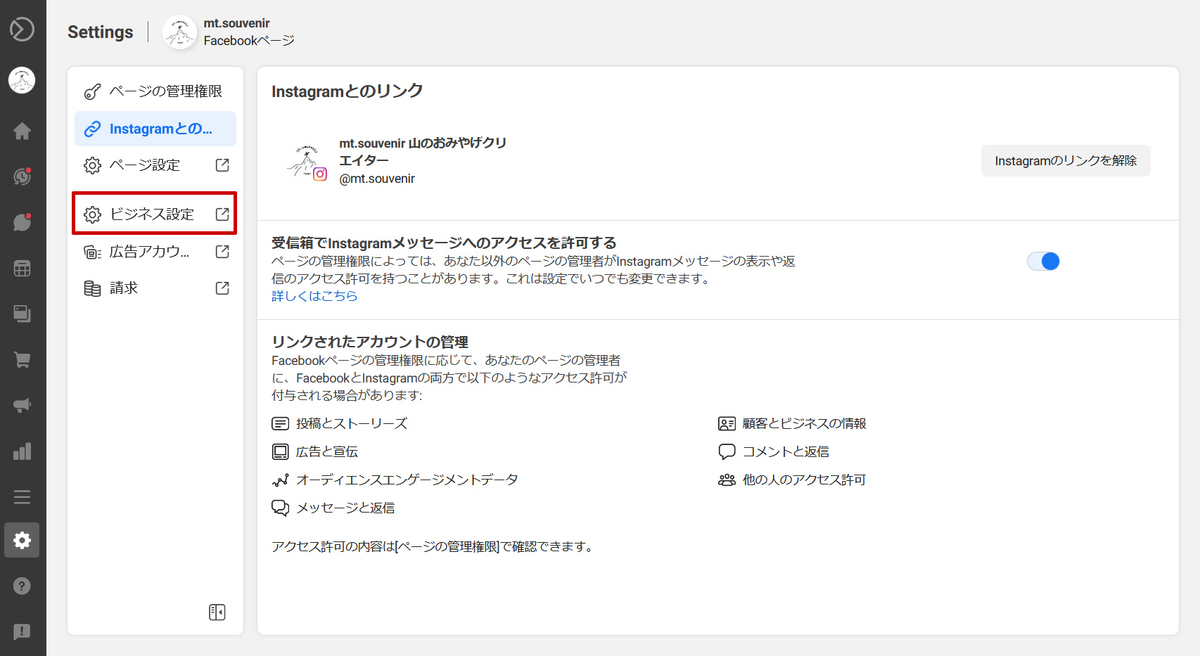
Task: Open the commerce shopping cart icon
Action: 22,359
